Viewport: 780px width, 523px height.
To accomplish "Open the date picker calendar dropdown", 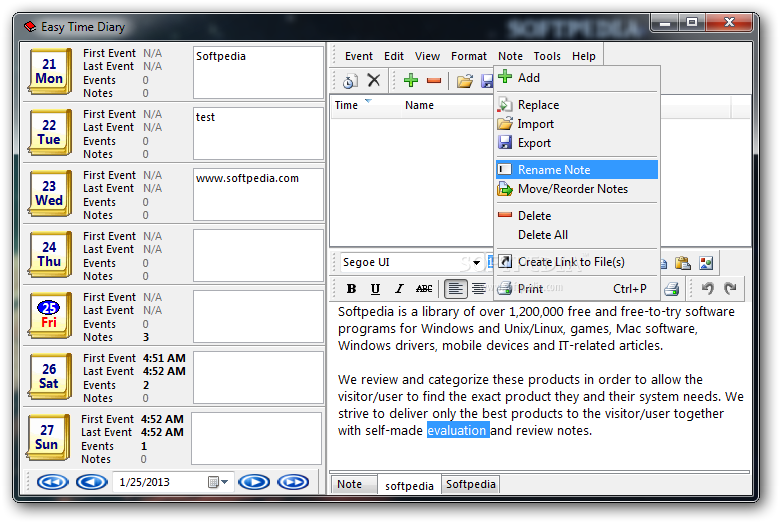I will click(x=218, y=482).
